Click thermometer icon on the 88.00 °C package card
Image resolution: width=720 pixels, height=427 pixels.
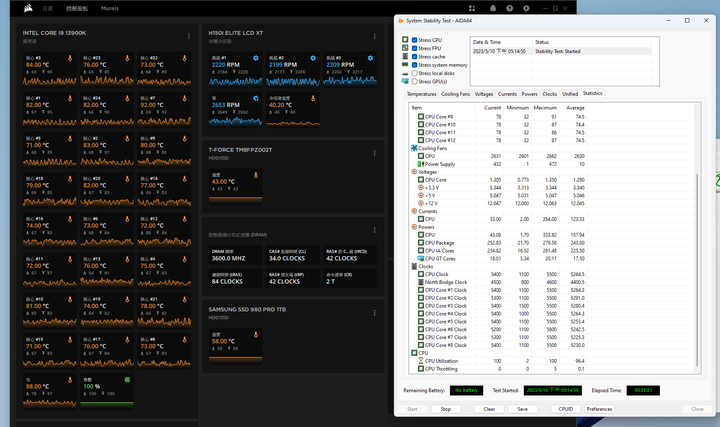70,380
